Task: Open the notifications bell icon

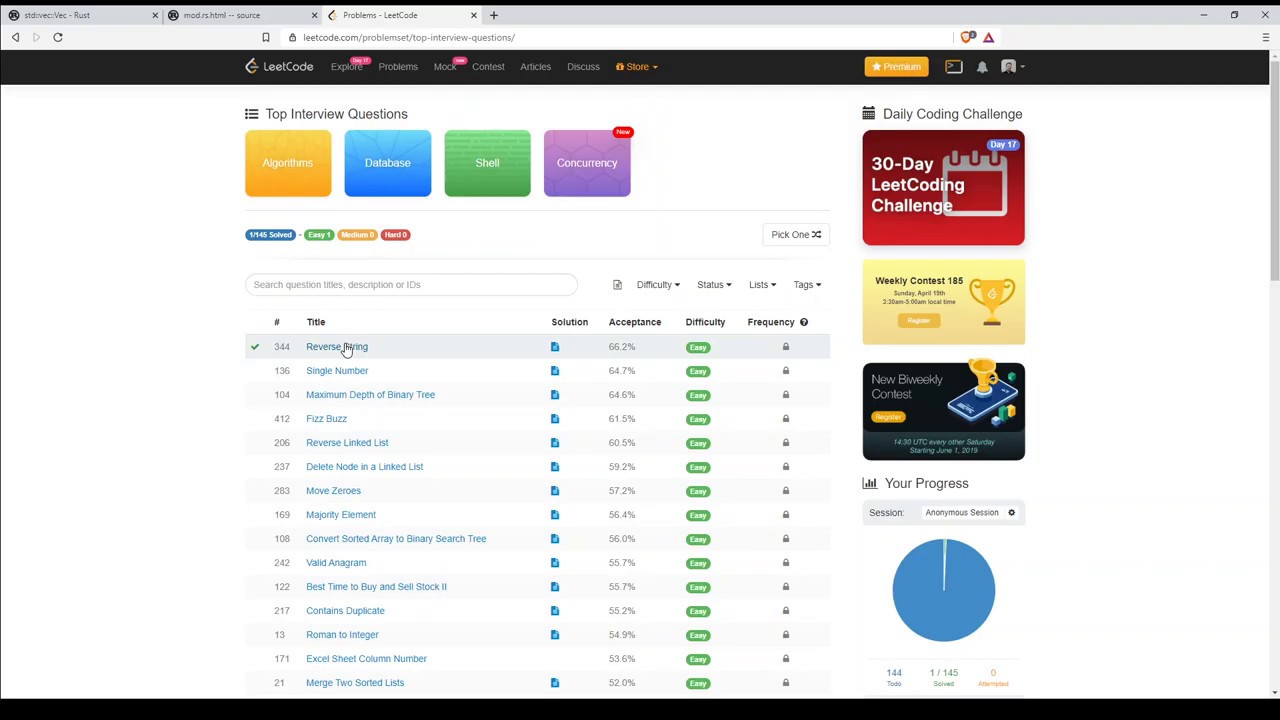Action: [x=982, y=67]
